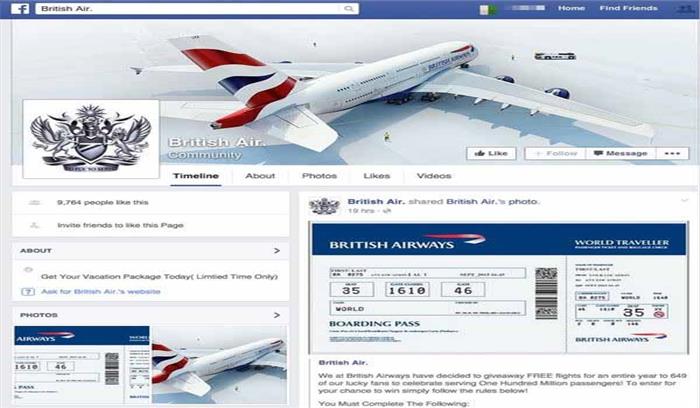
Task: Click the question mark website icon
Action: pos(28,291)
